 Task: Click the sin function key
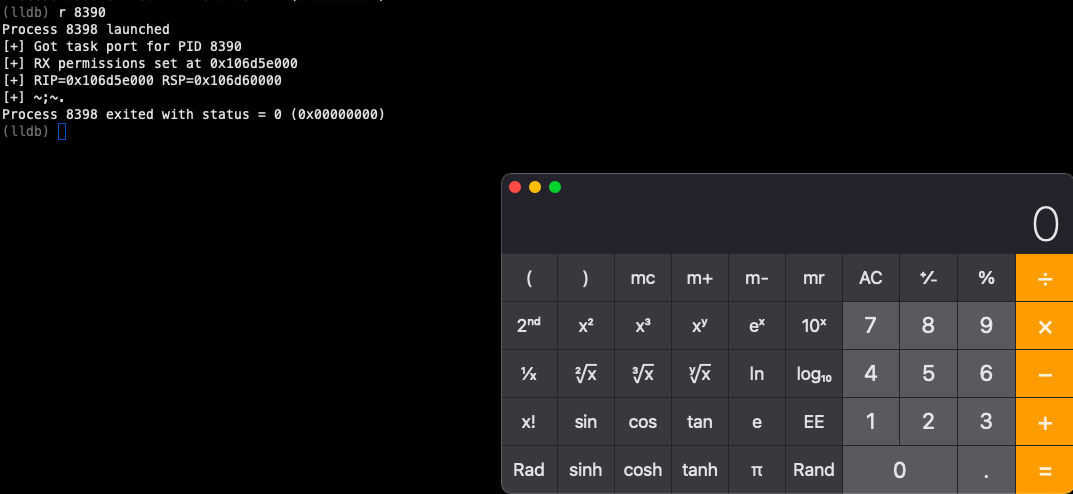point(586,422)
